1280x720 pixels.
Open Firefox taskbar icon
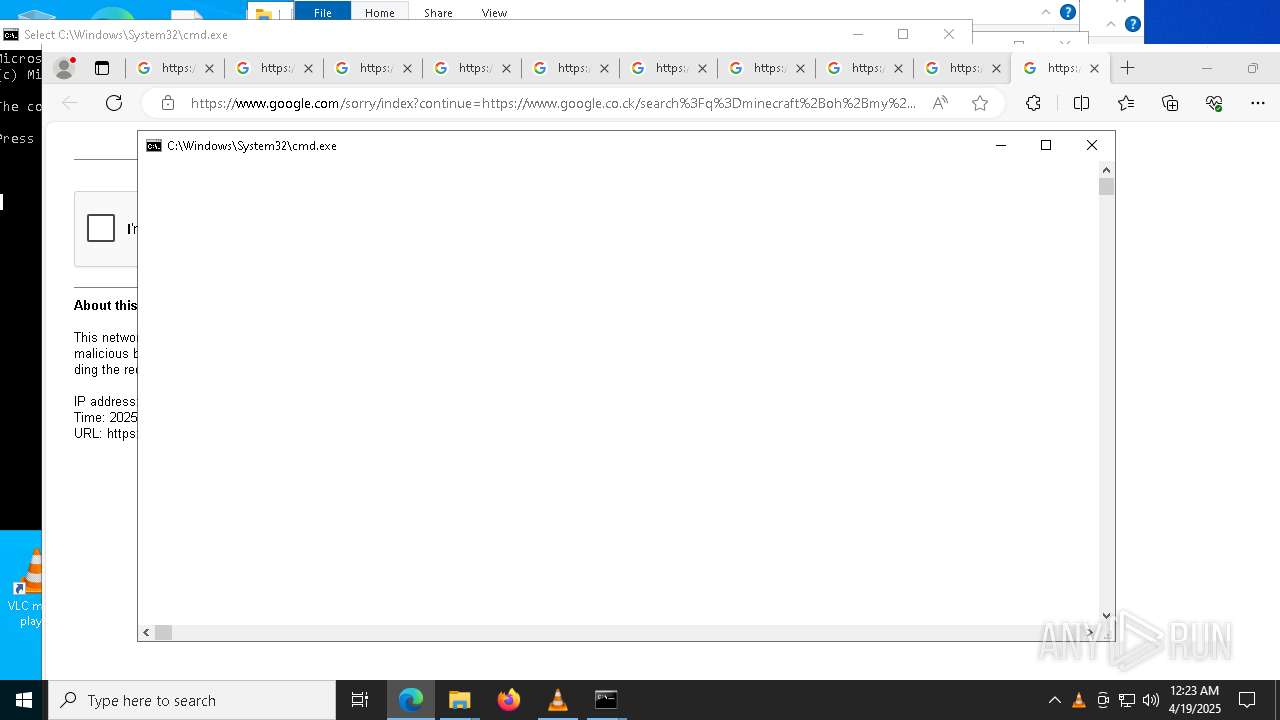point(509,700)
